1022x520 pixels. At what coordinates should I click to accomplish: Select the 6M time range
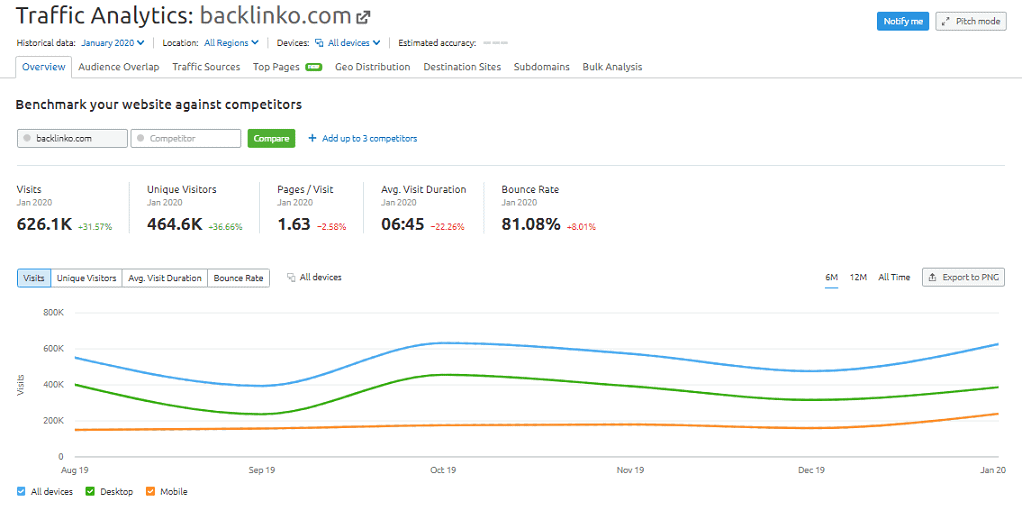tap(832, 277)
